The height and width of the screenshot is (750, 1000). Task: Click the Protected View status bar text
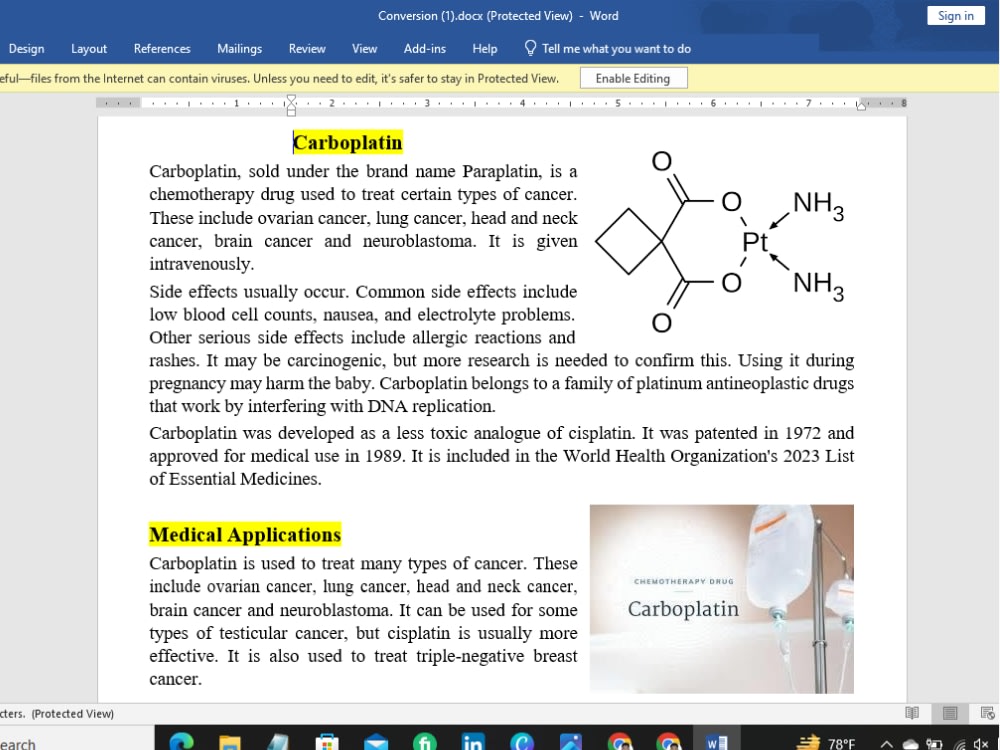coord(73,714)
